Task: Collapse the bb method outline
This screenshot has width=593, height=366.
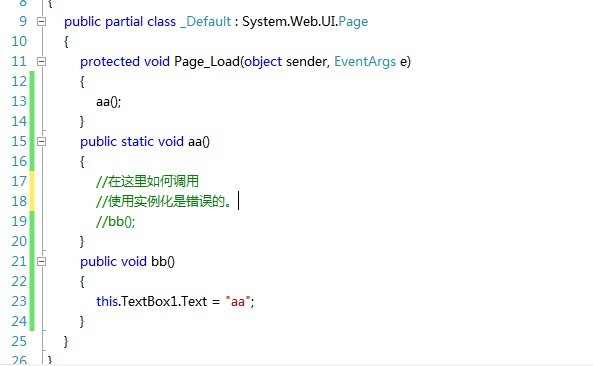Action: [41, 261]
